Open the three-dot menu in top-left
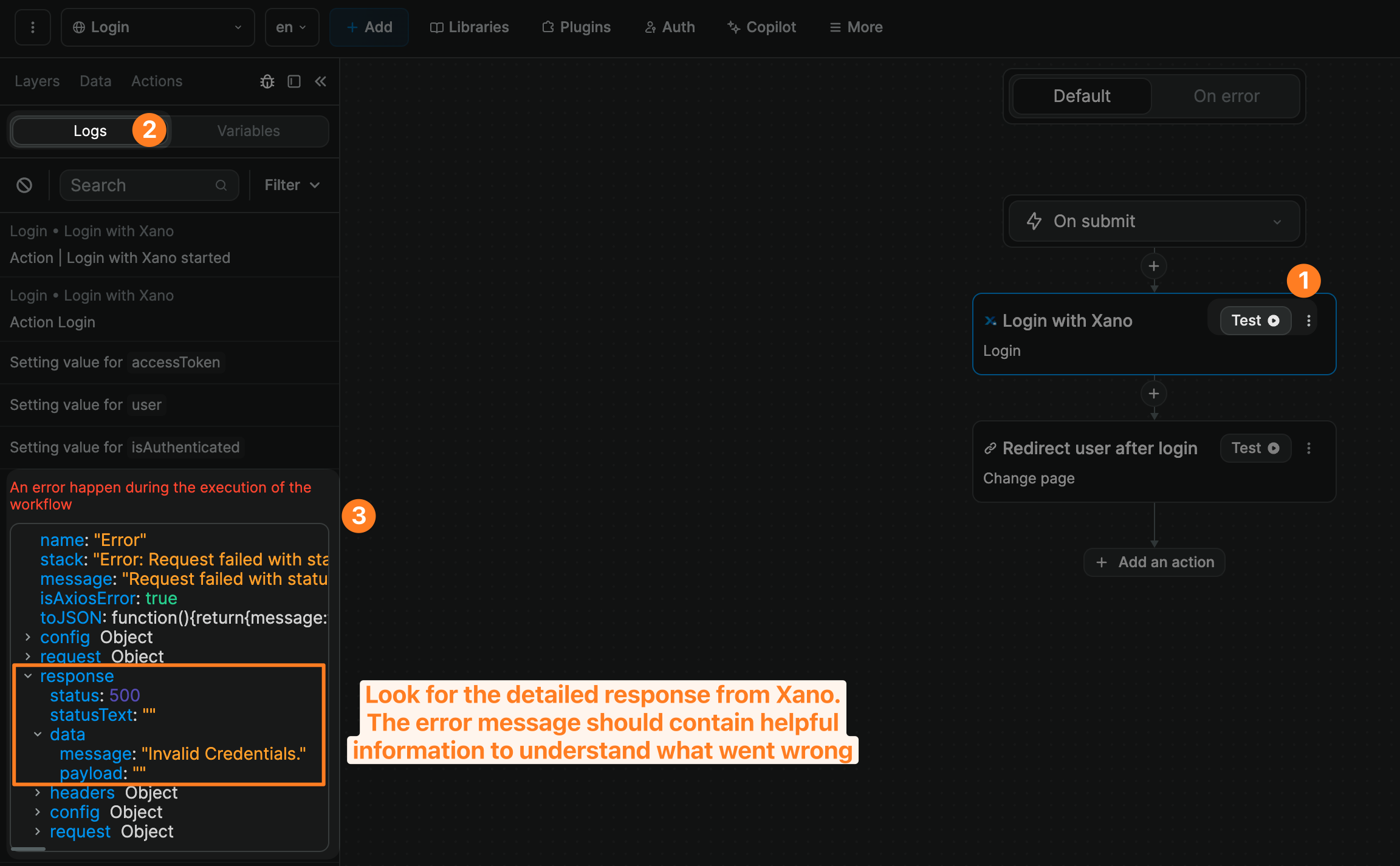Image resolution: width=1400 pixels, height=866 pixels. tap(33, 27)
